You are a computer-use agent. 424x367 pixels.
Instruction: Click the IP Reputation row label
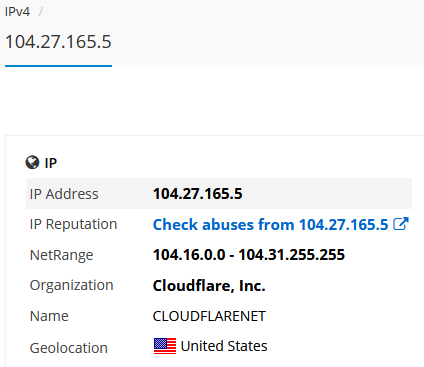(x=73, y=224)
